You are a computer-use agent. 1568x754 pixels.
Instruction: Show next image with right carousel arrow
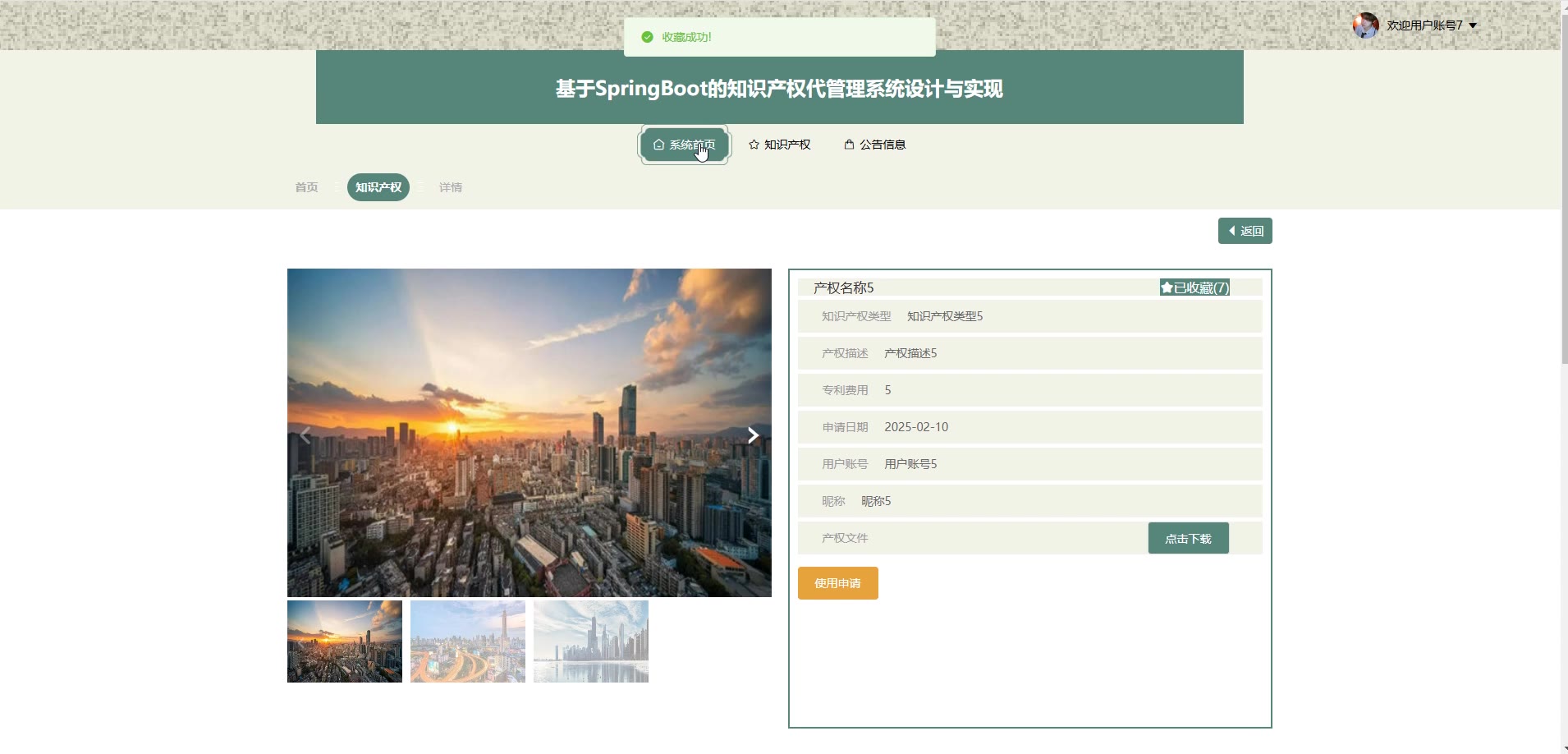point(752,435)
